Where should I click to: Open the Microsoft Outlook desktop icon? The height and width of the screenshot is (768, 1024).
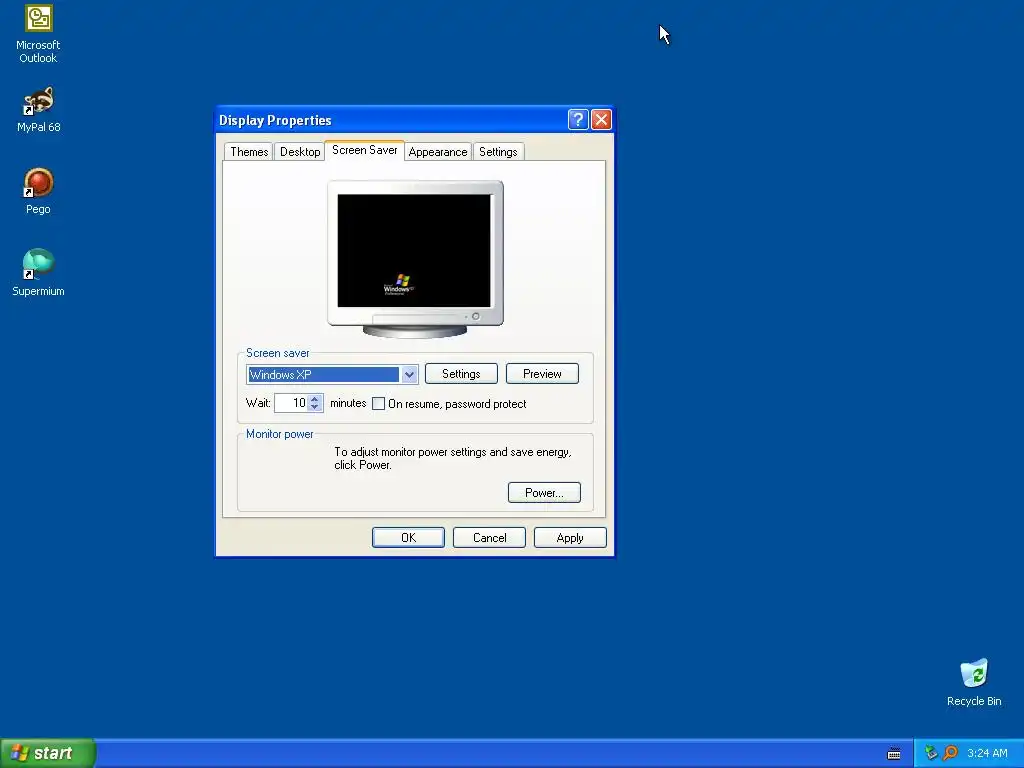(x=38, y=34)
